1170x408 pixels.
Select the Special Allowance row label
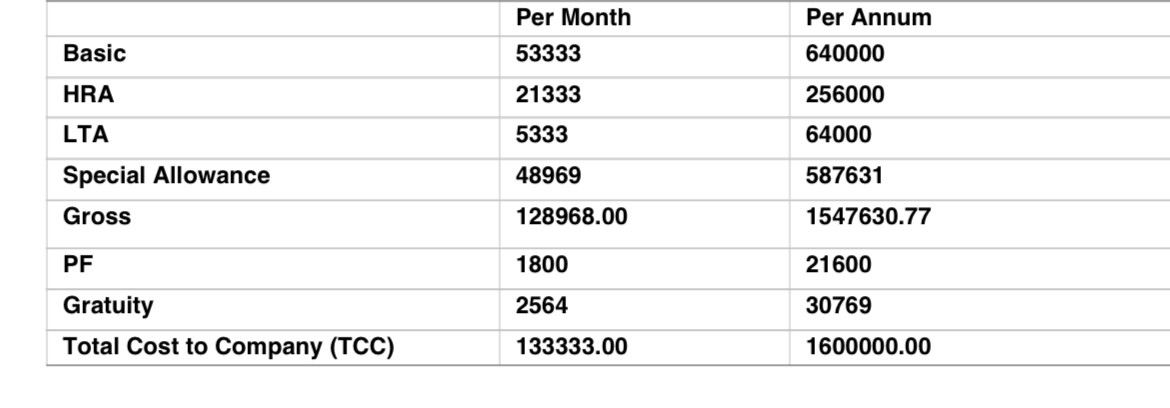click(166, 176)
